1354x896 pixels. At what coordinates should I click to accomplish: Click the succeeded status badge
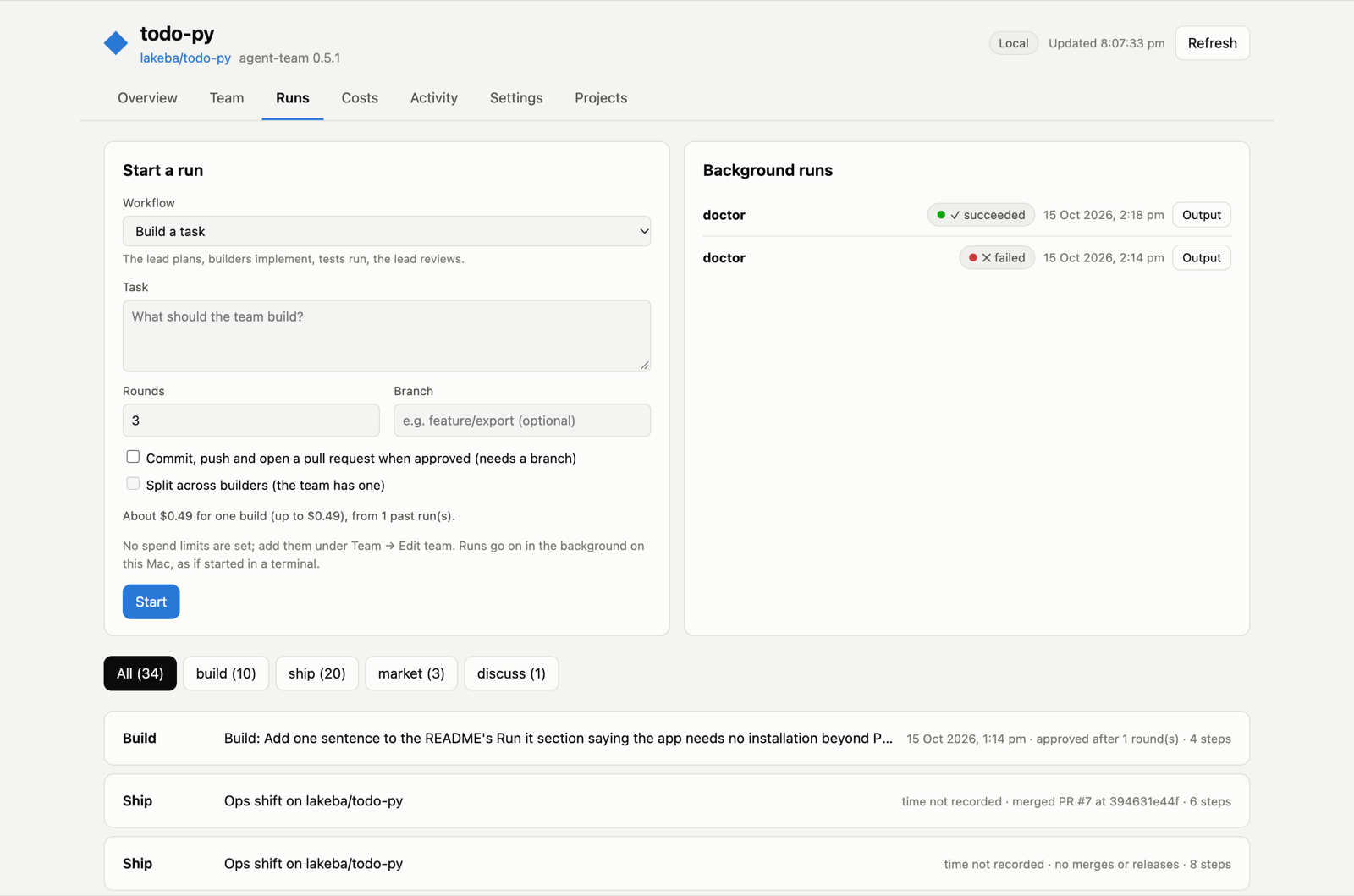point(981,215)
